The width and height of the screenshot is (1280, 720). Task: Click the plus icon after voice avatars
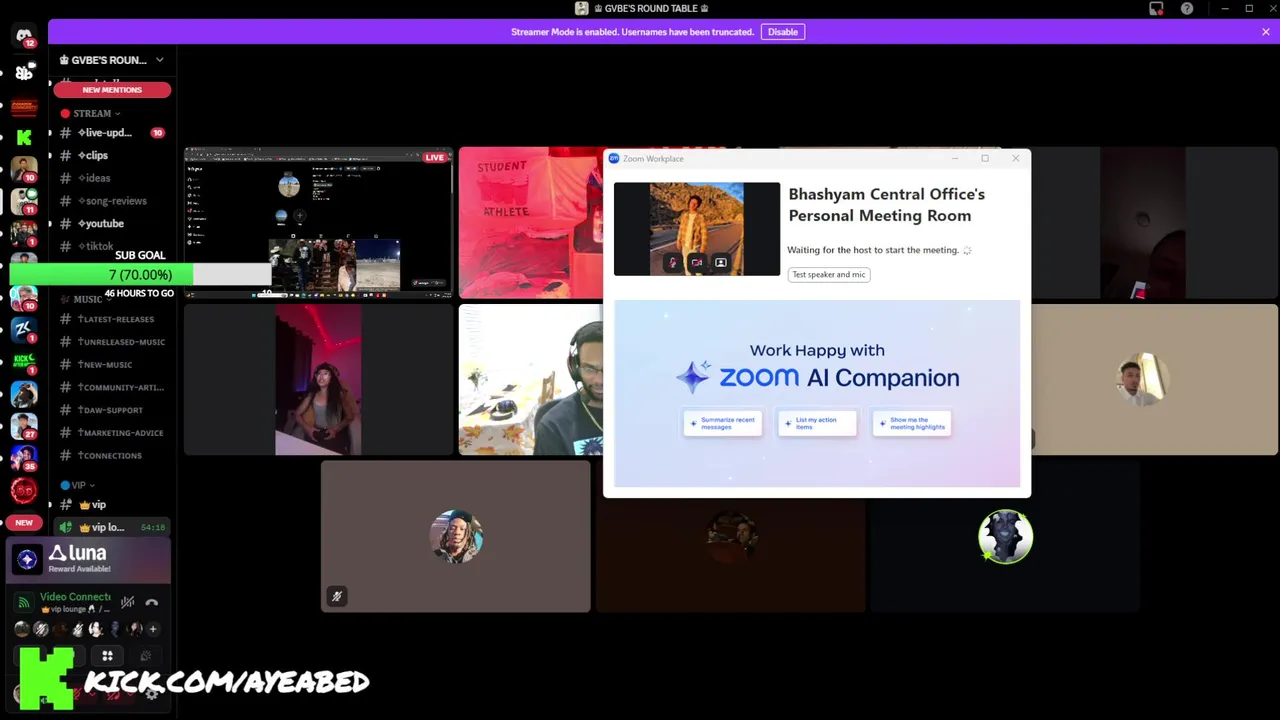coord(152,629)
